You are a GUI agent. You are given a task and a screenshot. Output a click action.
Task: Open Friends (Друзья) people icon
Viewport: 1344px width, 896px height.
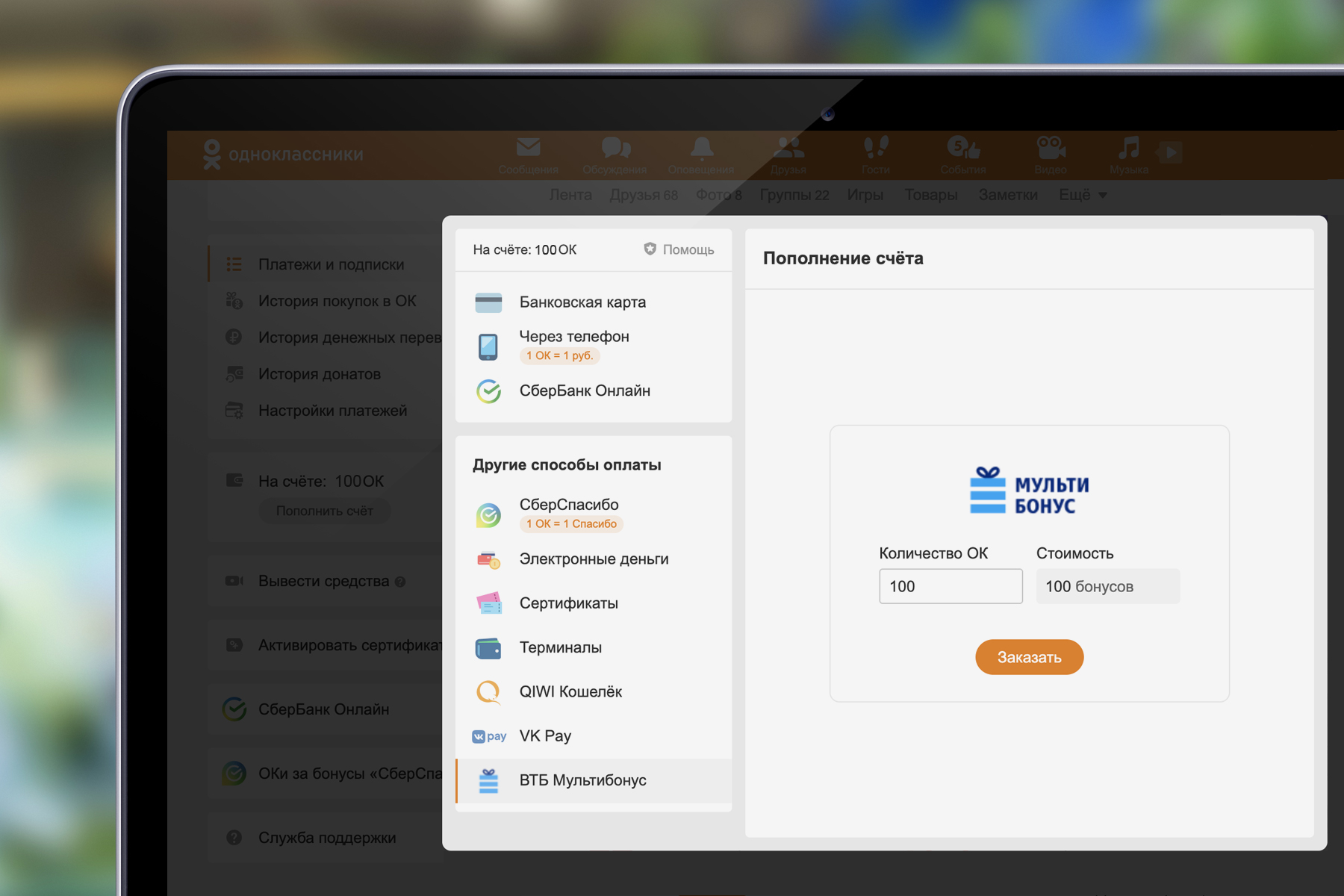788,148
